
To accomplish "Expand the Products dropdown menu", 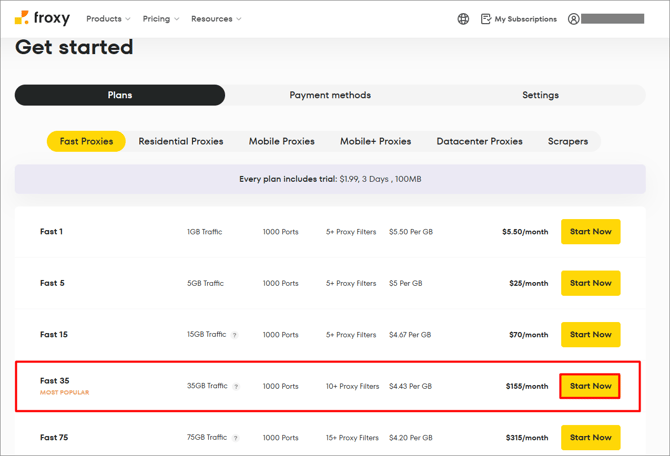I will tap(108, 19).
